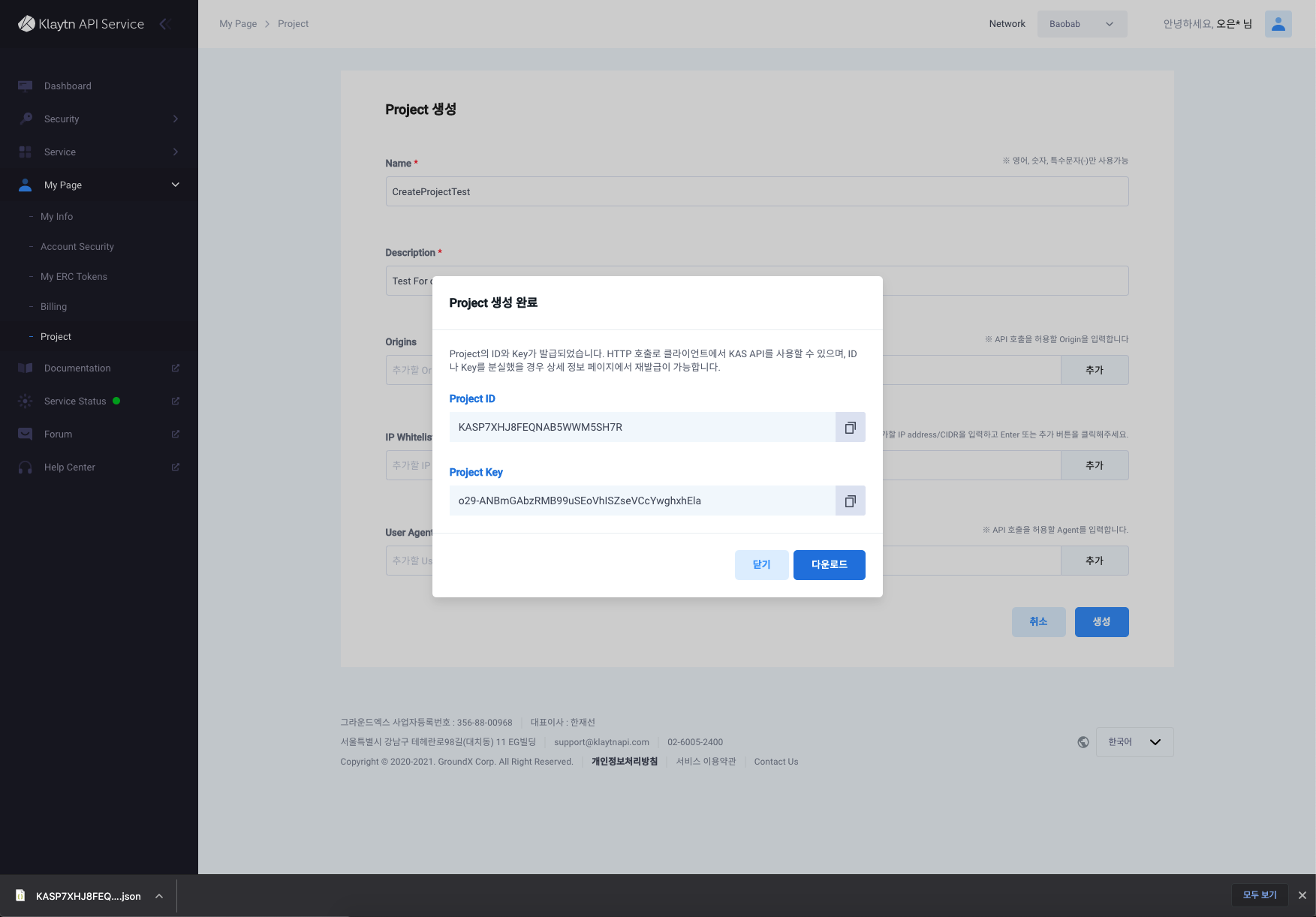Screen dimensions: 1316x917
Task: Click the Forum envelope icon
Action: pos(26,434)
